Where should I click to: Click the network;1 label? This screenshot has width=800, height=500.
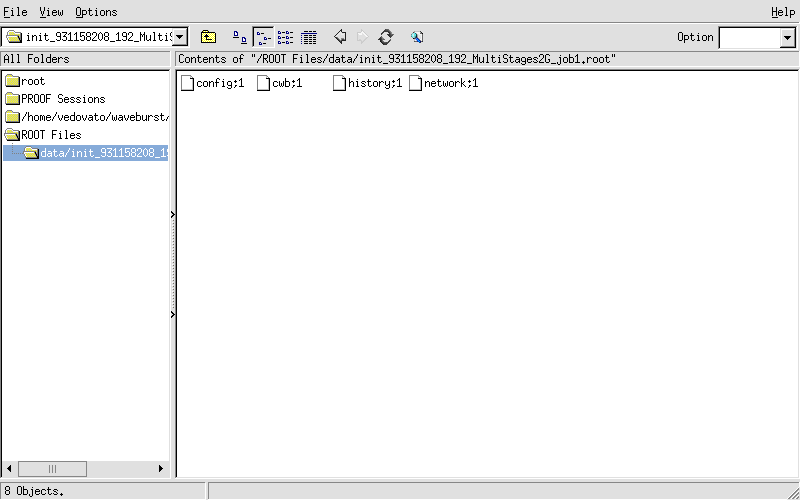pyautogui.click(x=451, y=83)
